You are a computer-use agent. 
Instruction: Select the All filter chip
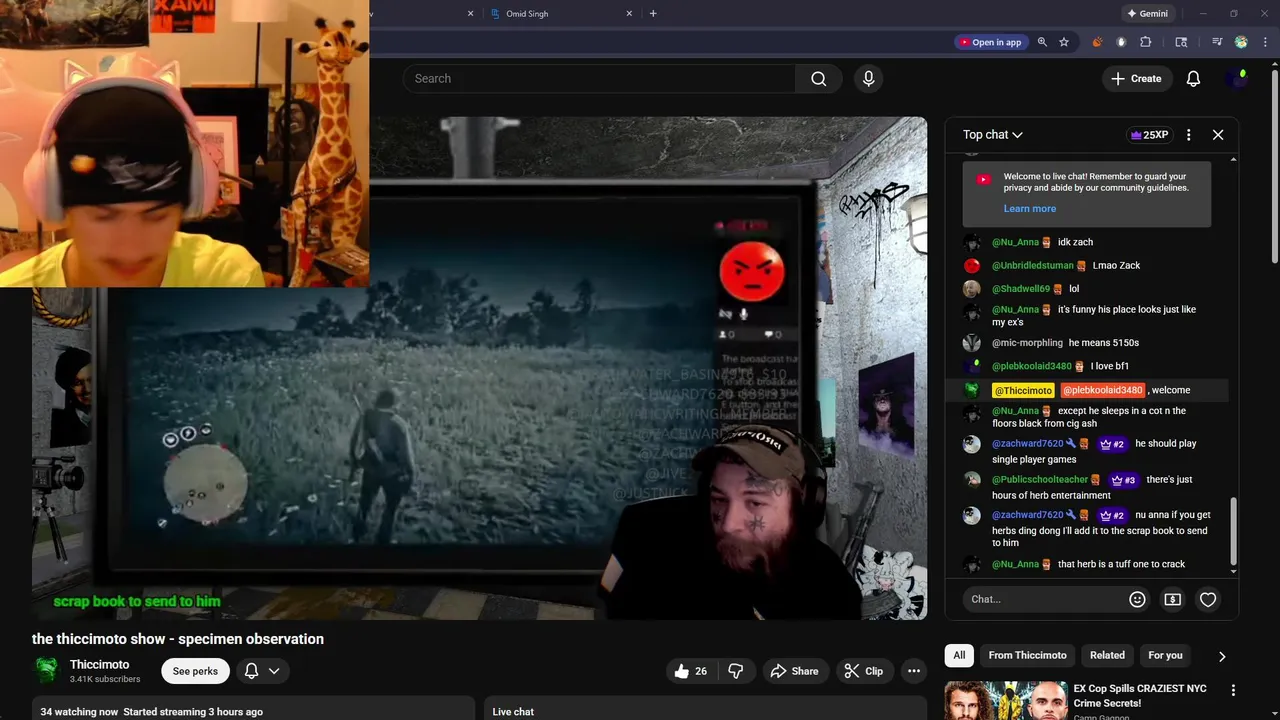959,655
